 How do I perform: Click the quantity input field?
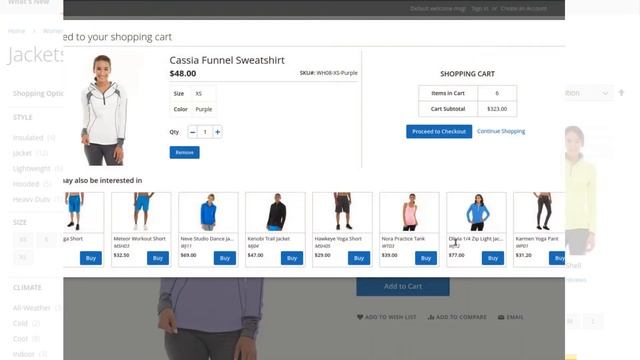point(205,132)
